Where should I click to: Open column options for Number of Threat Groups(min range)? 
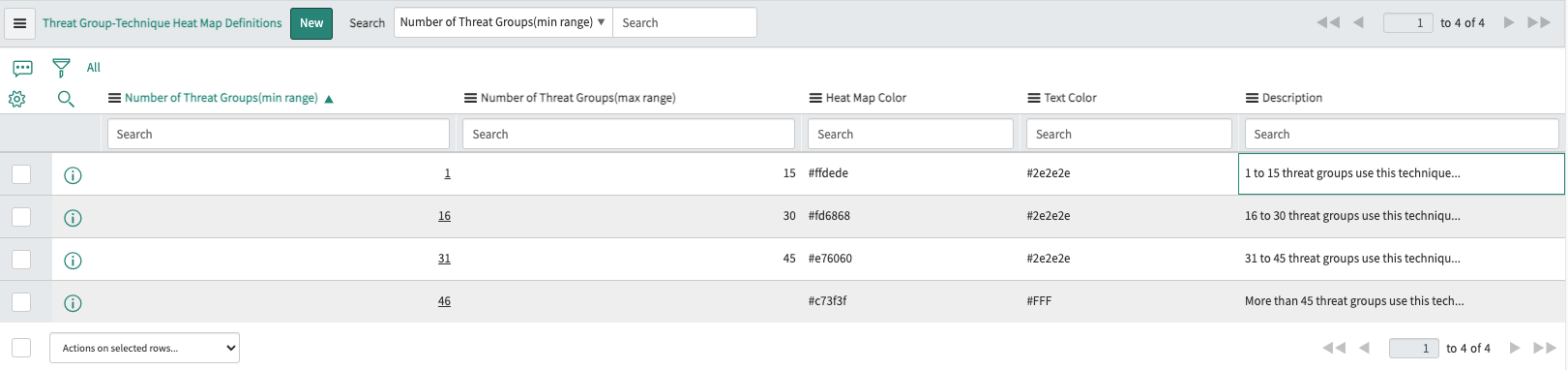[114, 98]
